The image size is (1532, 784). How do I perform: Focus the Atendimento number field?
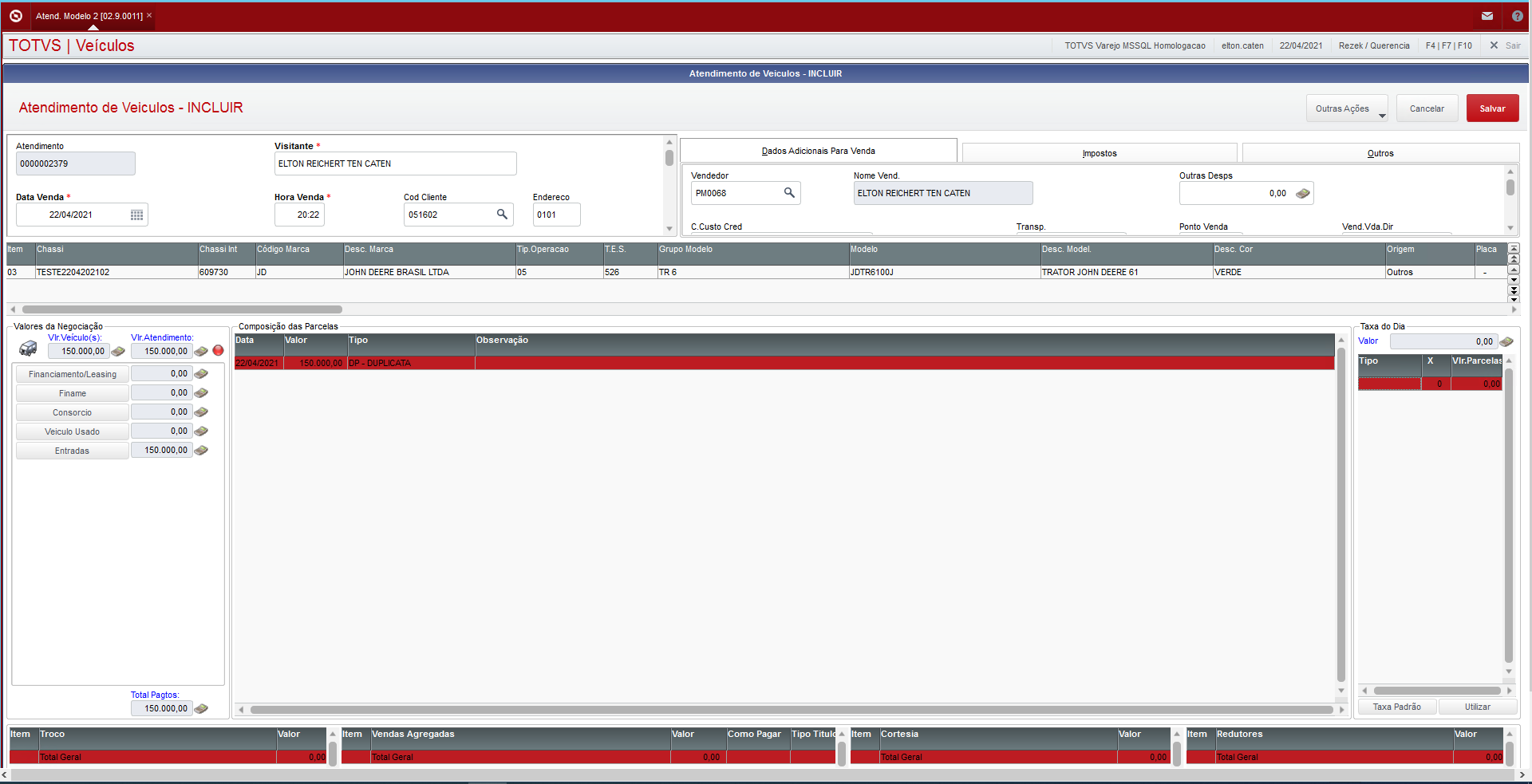[75, 163]
